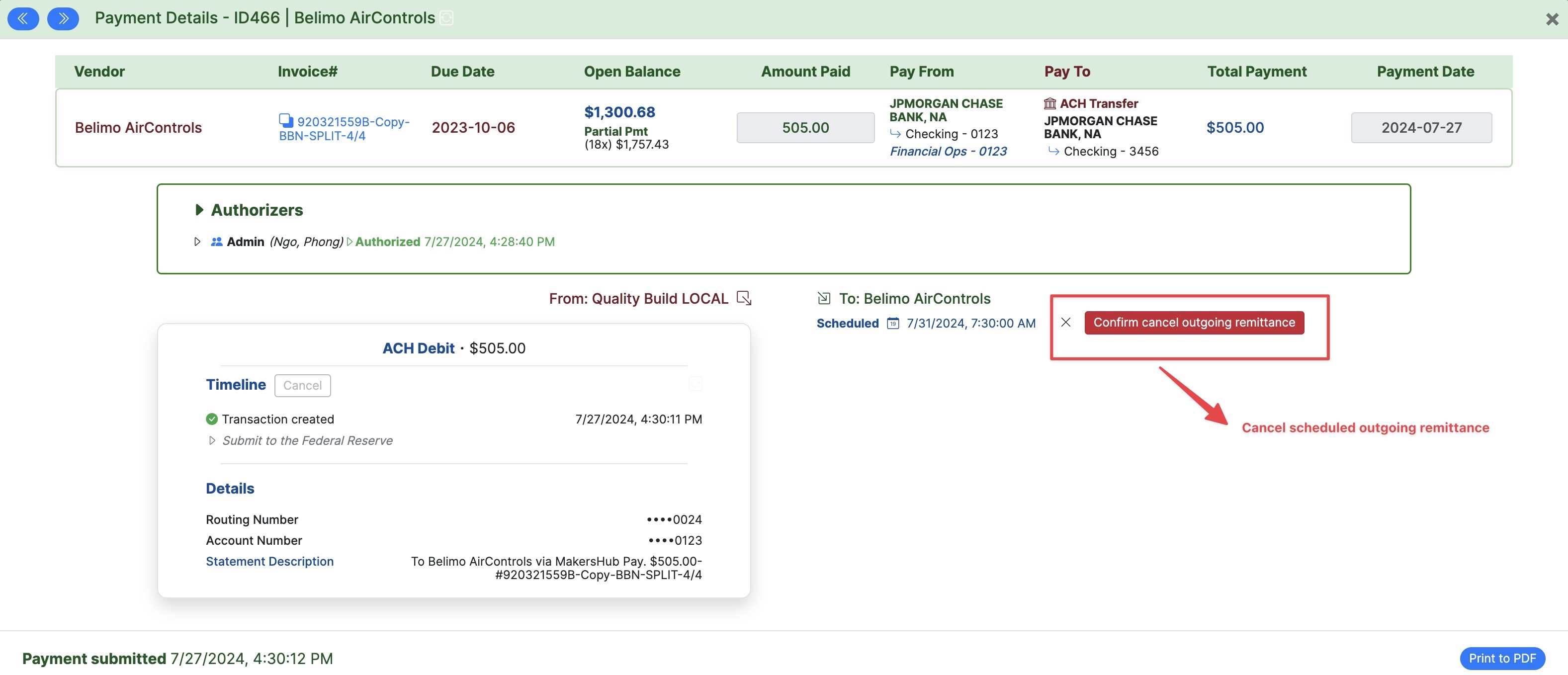Click the Scheduled status label

point(847,323)
